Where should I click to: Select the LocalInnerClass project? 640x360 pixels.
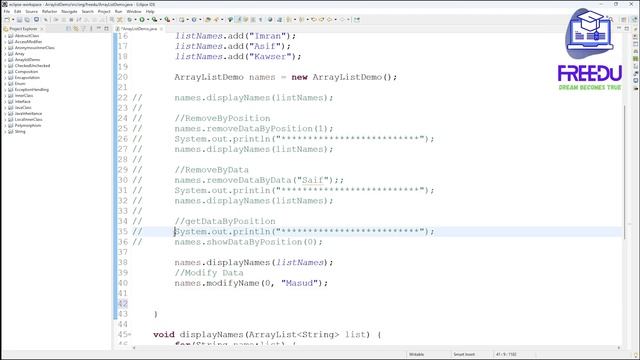pos(29,120)
